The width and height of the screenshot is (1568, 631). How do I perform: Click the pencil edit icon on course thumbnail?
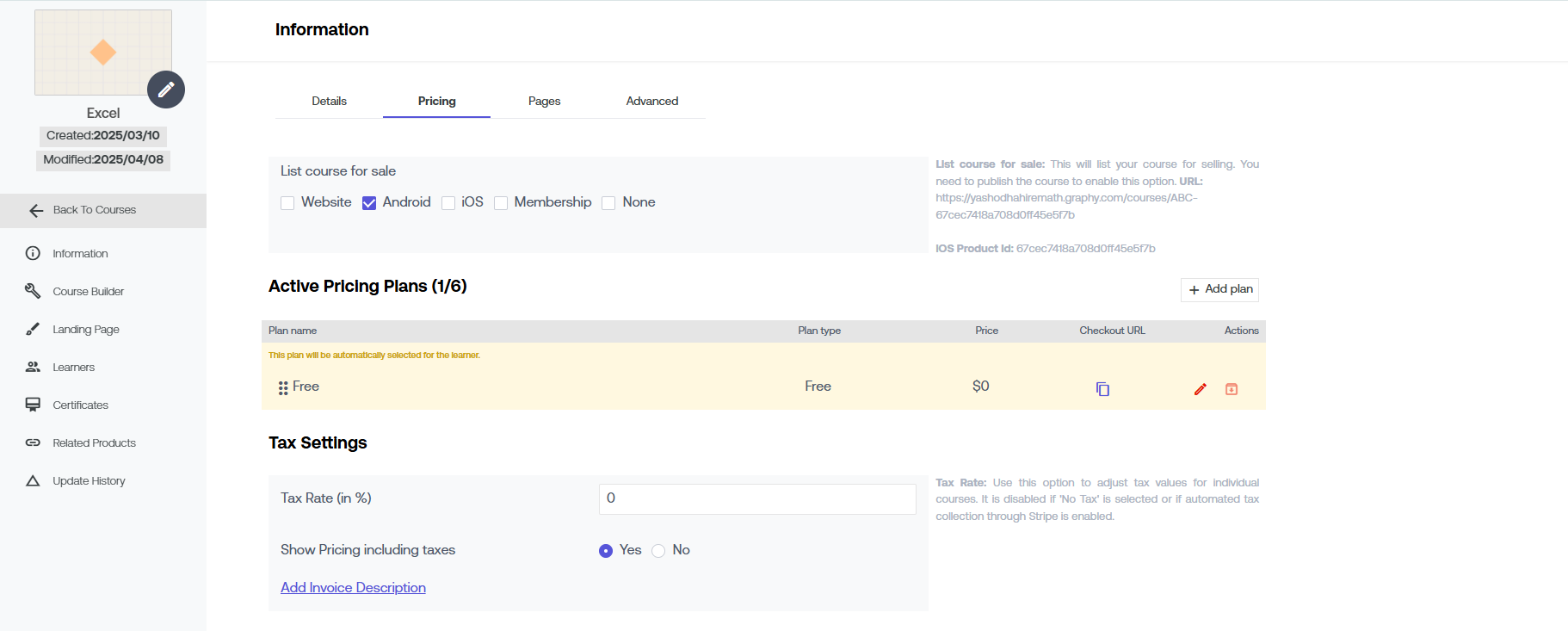point(166,90)
